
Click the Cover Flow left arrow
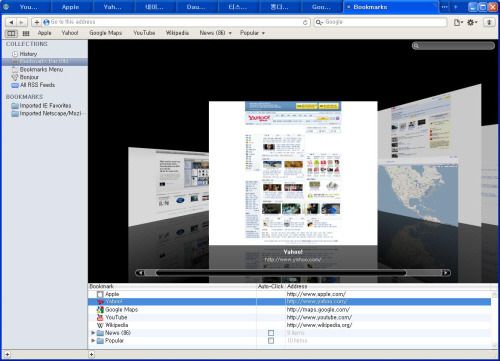[141, 273]
